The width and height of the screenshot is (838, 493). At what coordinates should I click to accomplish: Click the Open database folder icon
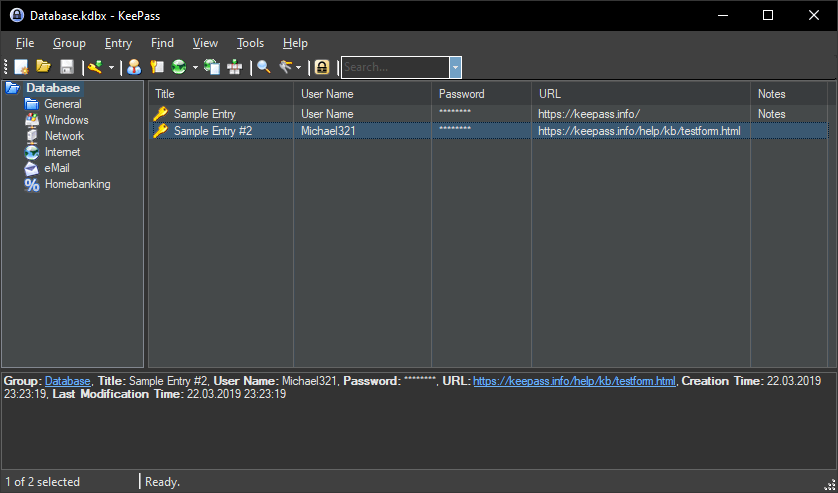(43, 67)
